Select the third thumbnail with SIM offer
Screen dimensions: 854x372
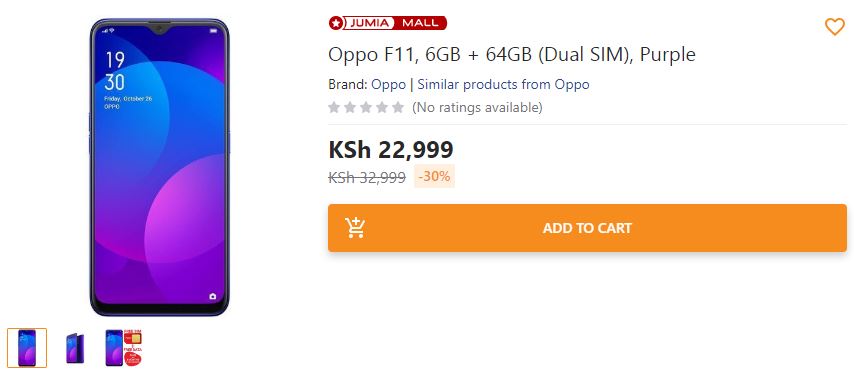click(124, 347)
